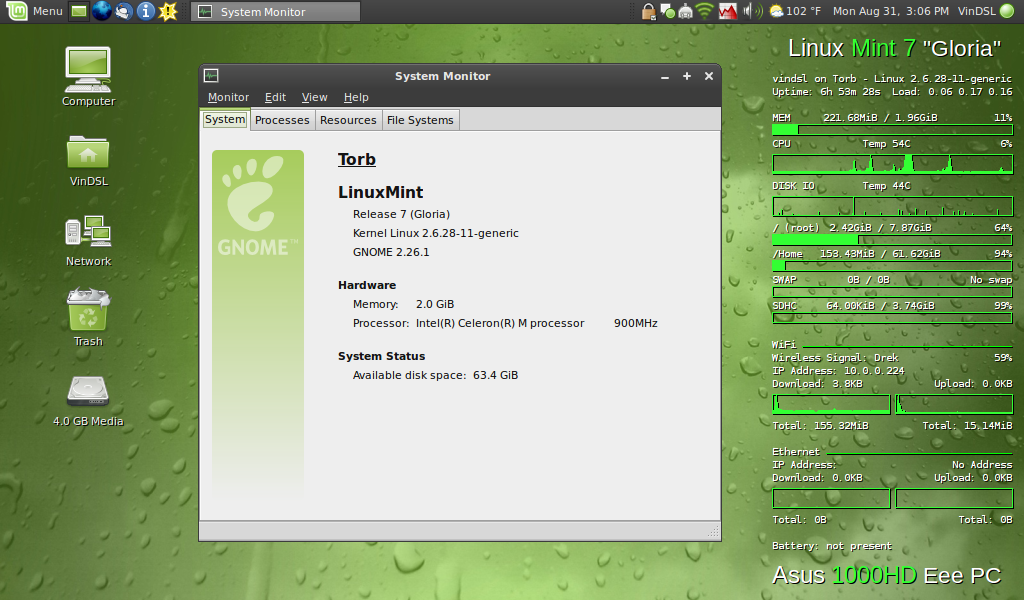The height and width of the screenshot is (600, 1024).
Task: Select the Computer desktop icon
Action: point(88,76)
